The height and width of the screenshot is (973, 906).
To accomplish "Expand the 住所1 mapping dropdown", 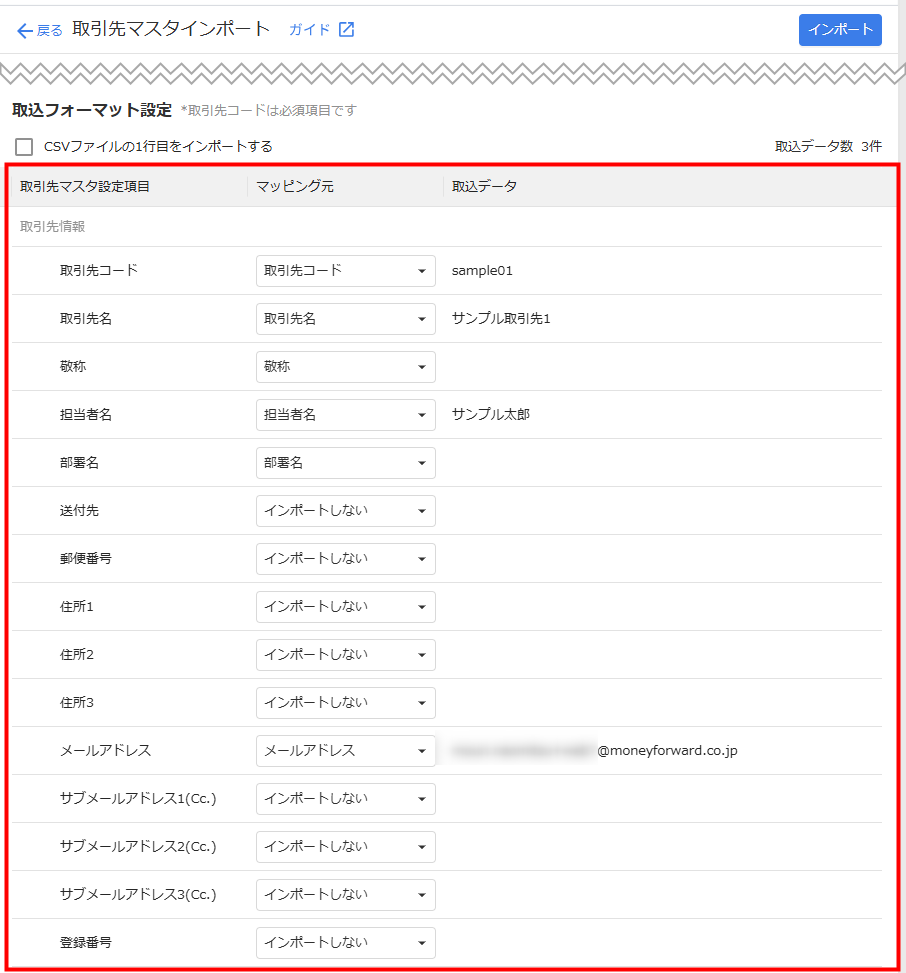I will click(x=345, y=607).
